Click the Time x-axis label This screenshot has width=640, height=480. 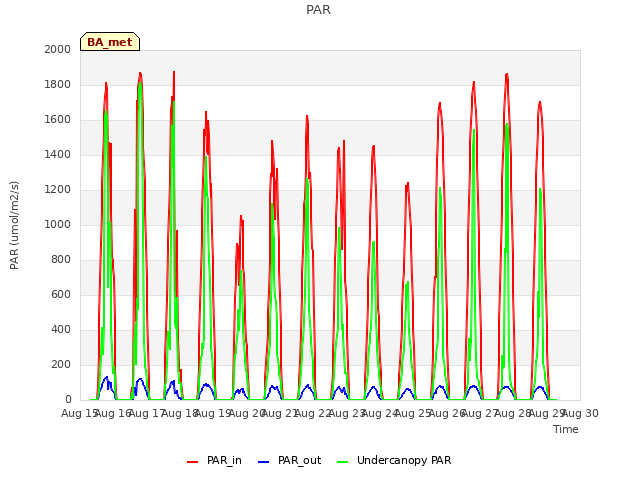coord(566,429)
